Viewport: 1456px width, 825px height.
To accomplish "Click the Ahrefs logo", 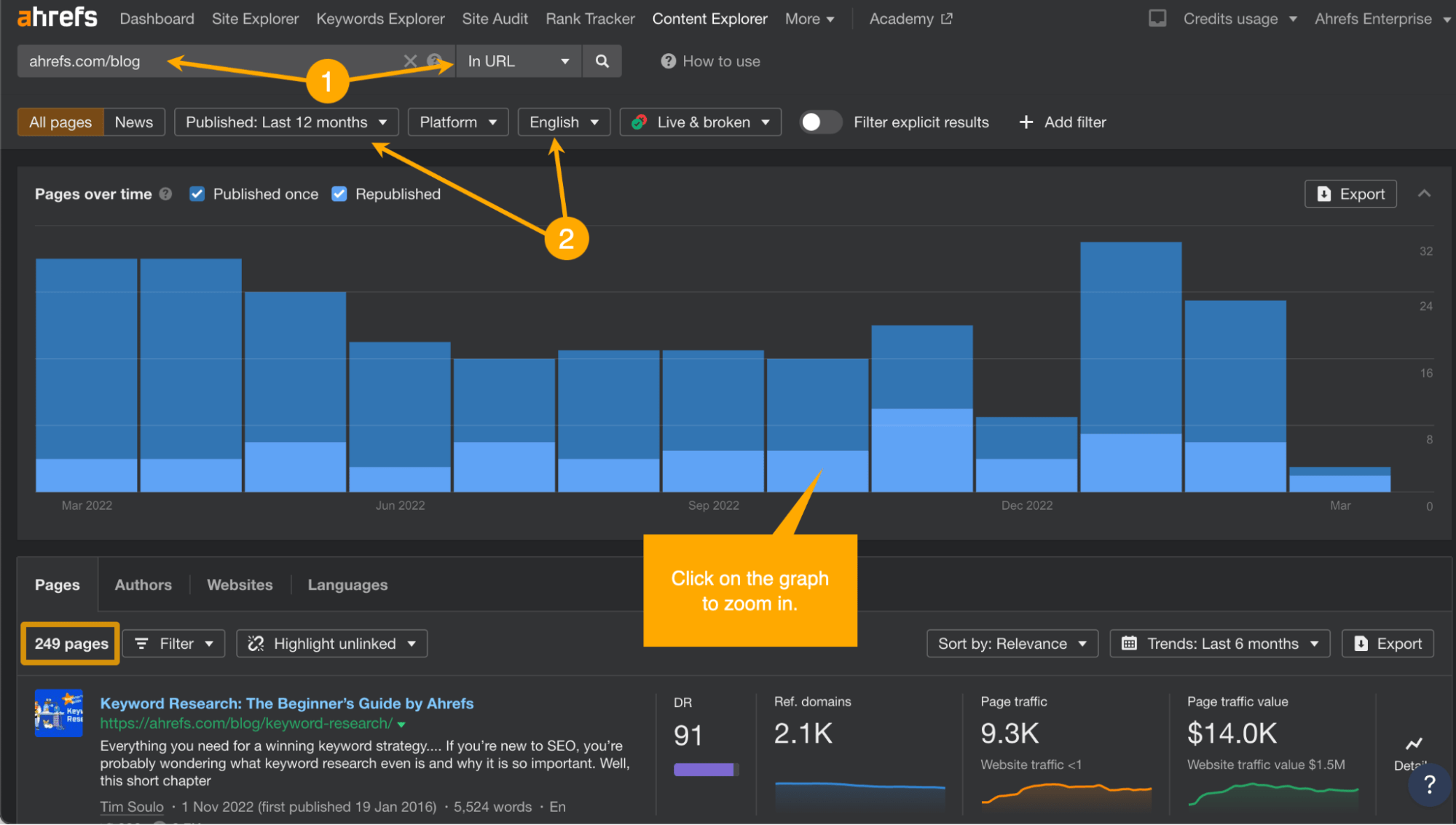I will (58, 17).
